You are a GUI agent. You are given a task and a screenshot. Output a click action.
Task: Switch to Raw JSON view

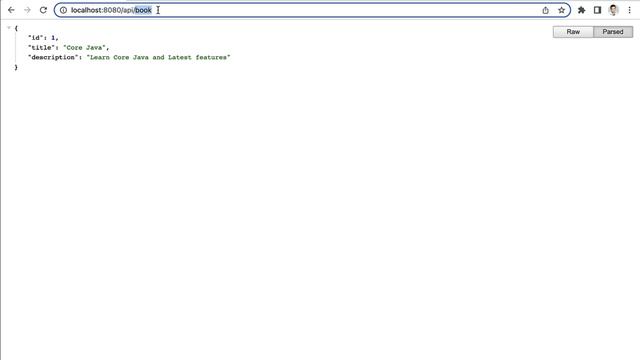573,32
